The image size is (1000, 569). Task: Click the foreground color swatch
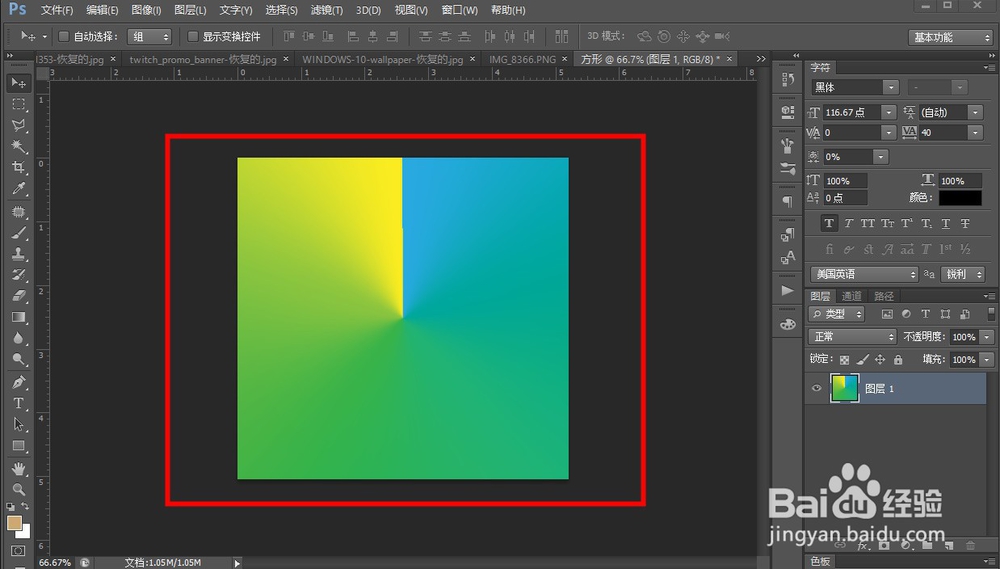coord(14,523)
